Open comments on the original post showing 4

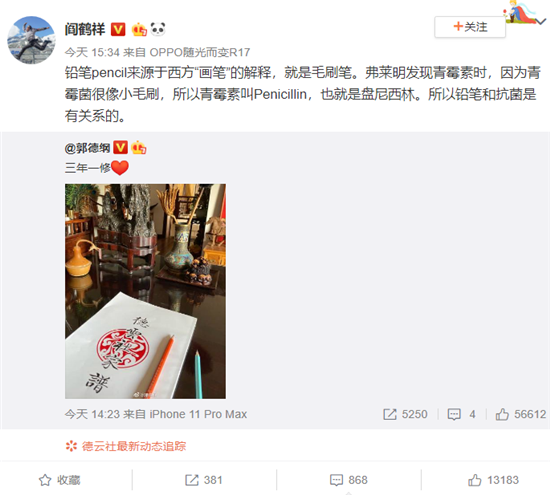[x=462, y=414]
